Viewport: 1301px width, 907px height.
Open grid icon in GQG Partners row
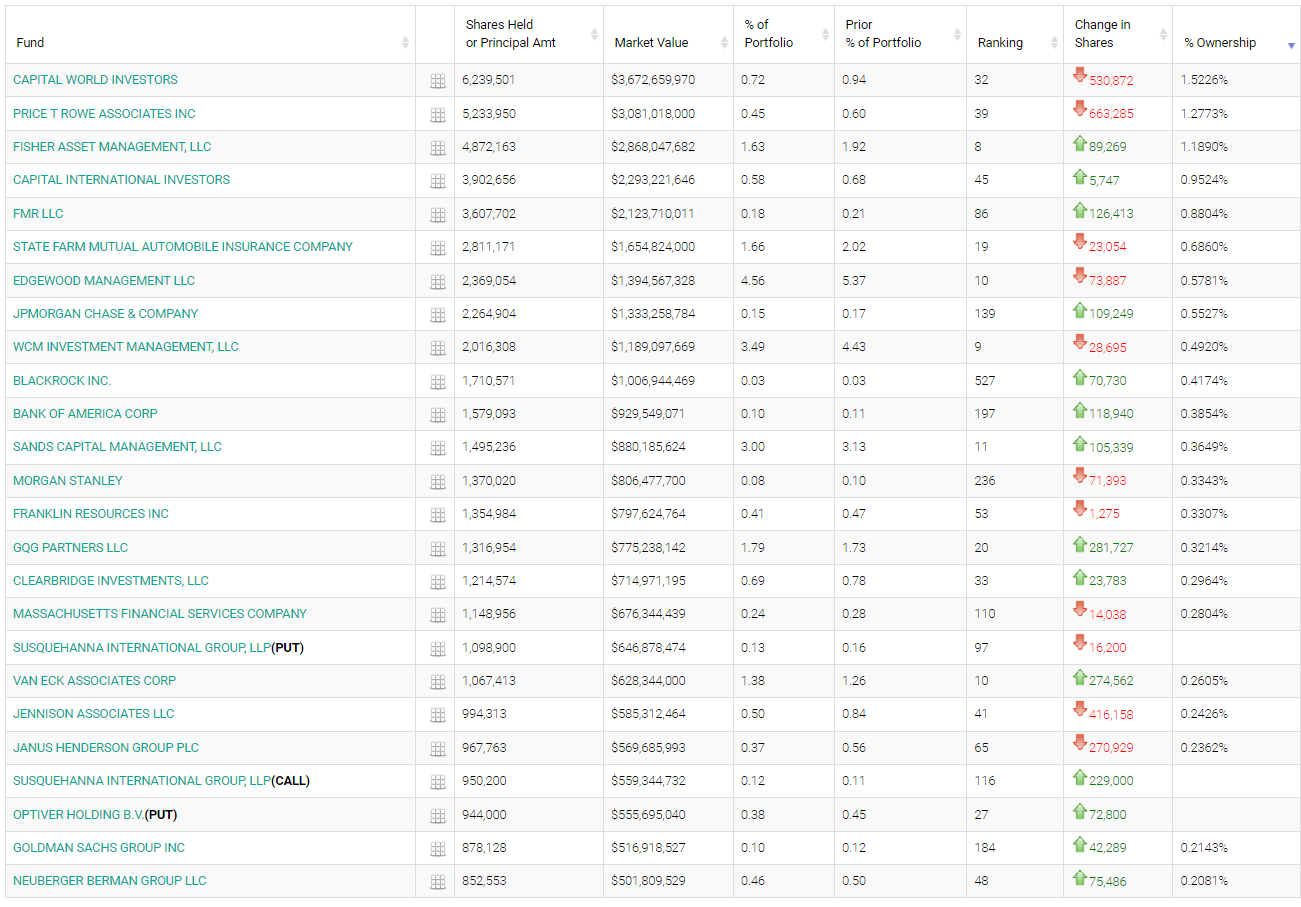coord(437,549)
